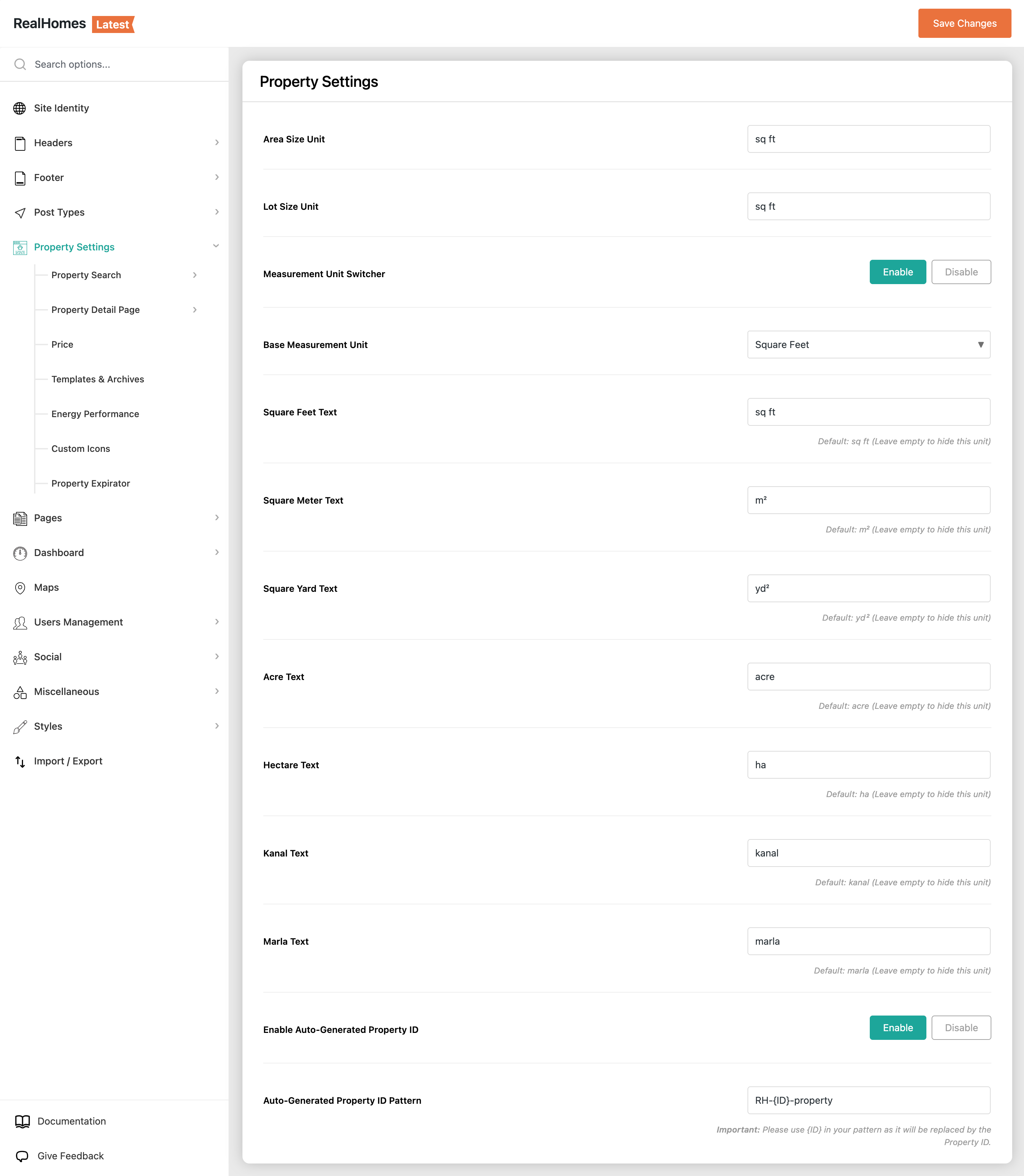This screenshot has width=1024, height=1176.
Task: Open the Base Measurement Unit dropdown
Action: pyautogui.click(x=868, y=345)
